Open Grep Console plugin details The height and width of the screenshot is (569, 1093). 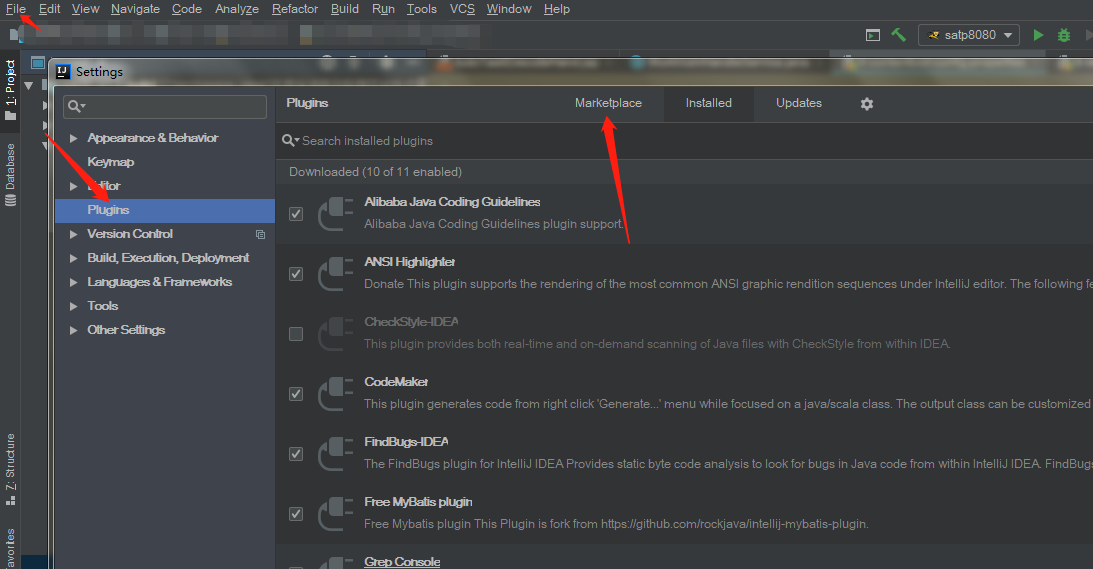[x=402, y=561]
